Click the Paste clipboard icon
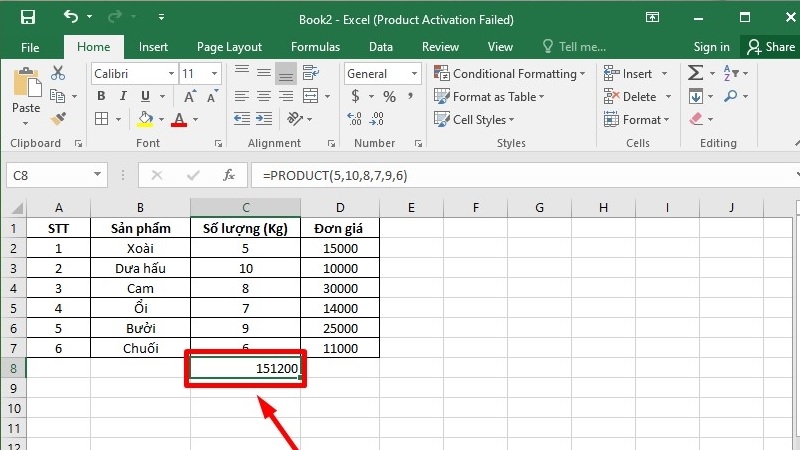 [26, 83]
